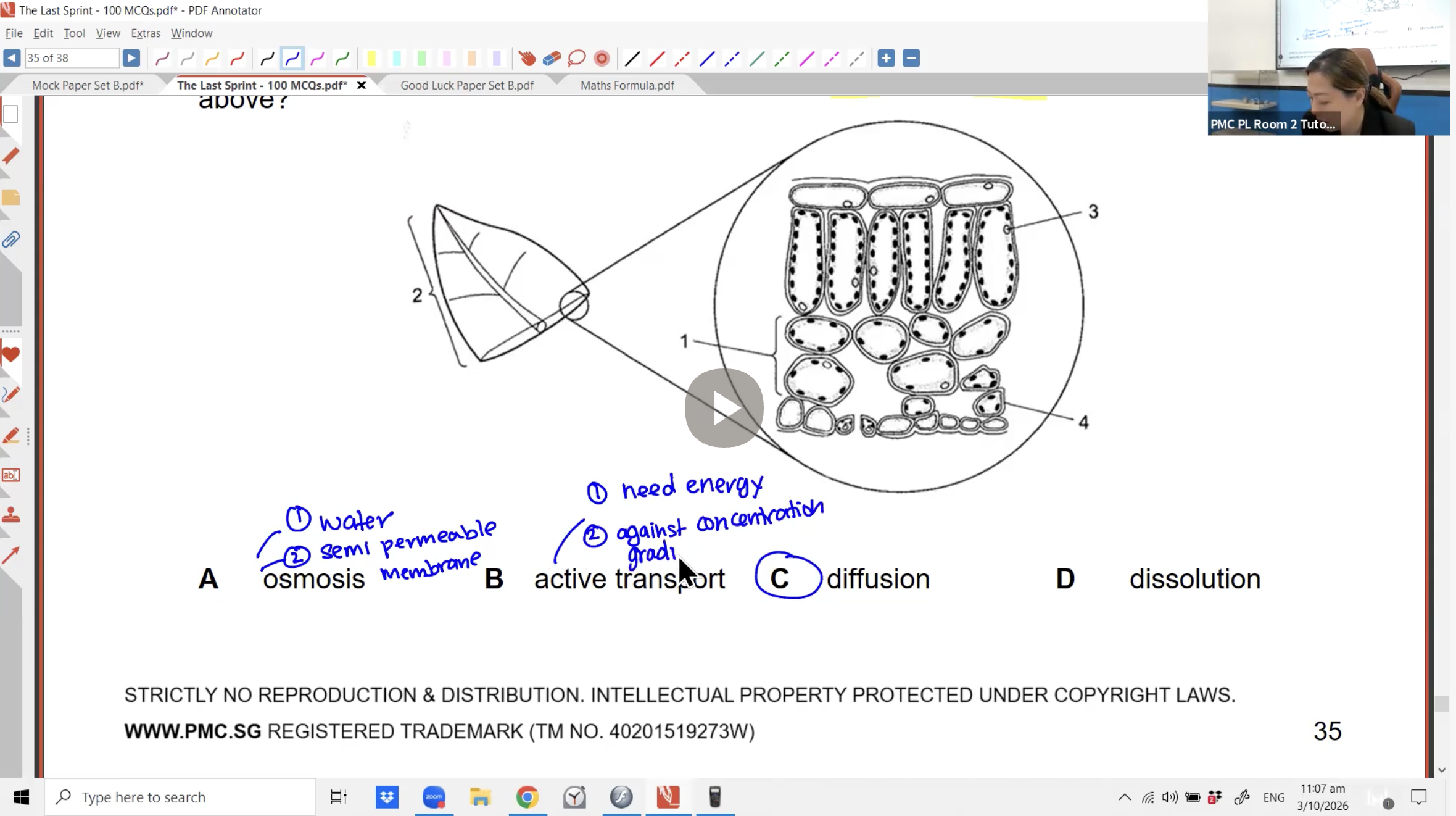Open the favorites heart sidebar icon

(x=10, y=354)
